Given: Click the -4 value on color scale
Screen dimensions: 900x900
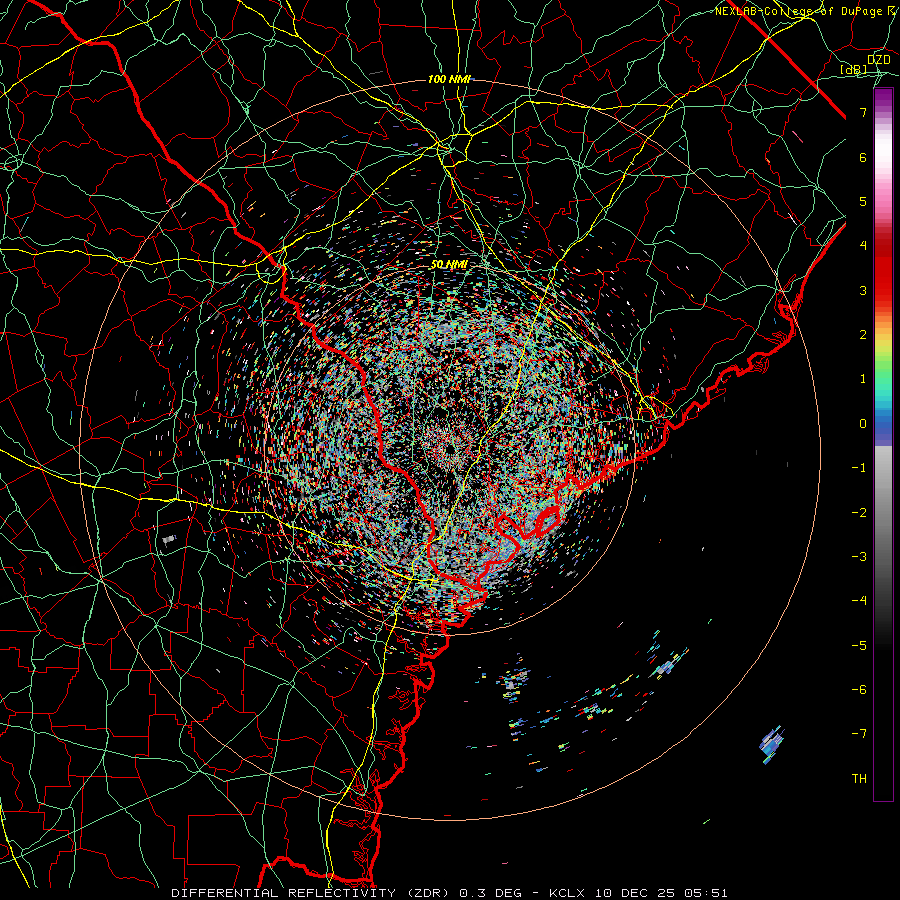Looking at the screenshot, I should 859,601.
